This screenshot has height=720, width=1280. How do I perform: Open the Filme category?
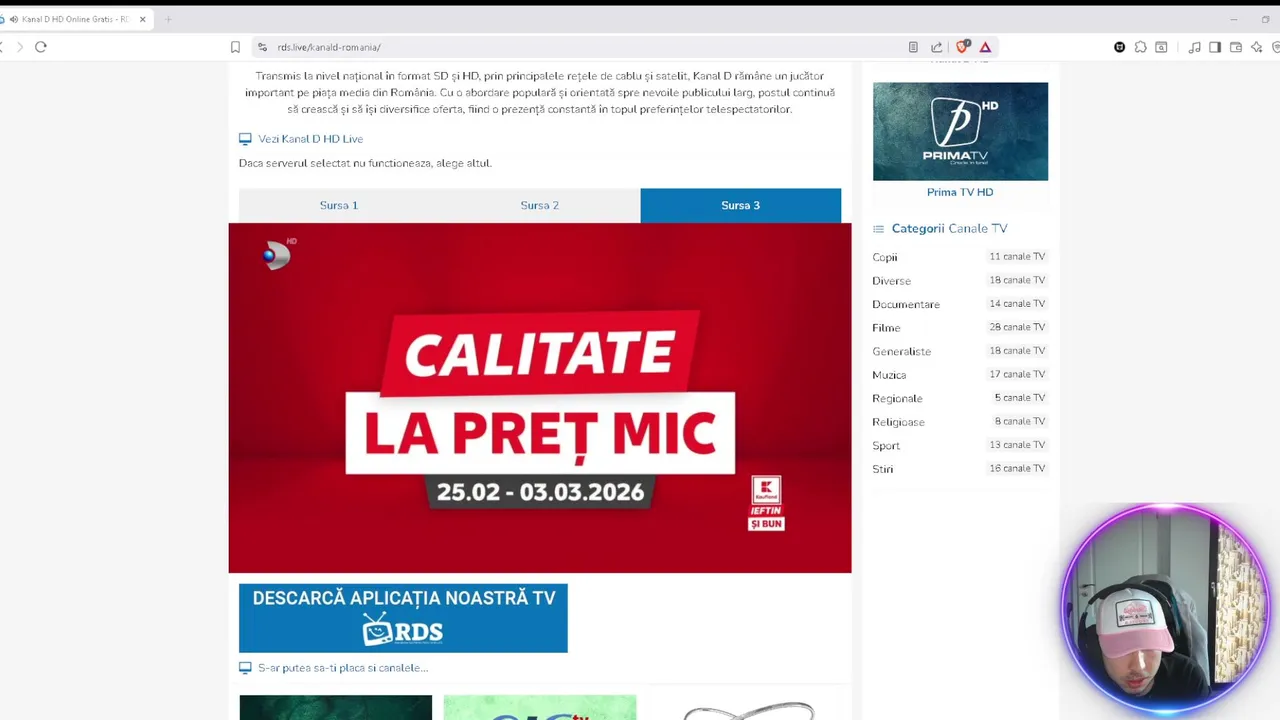pyautogui.click(x=886, y=328)
